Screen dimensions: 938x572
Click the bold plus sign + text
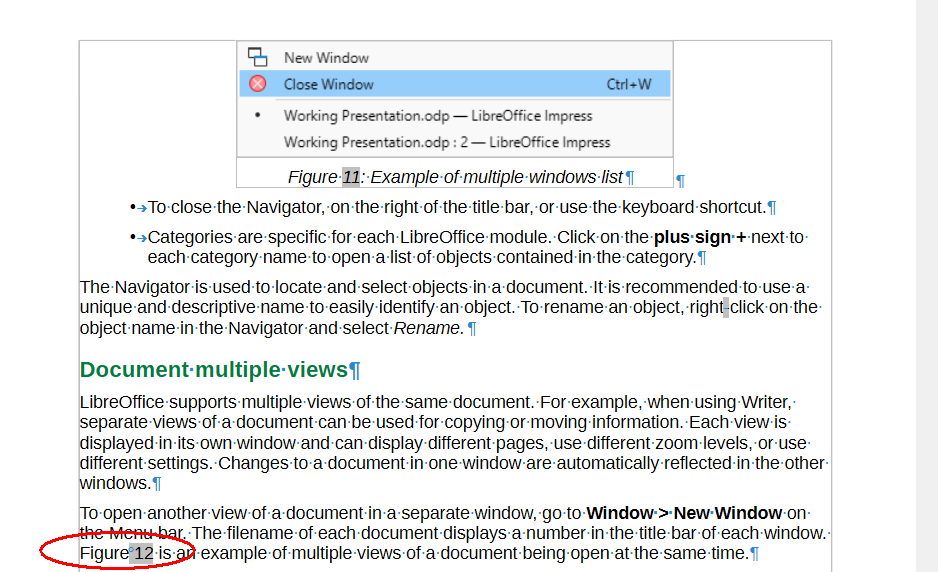(x=700, y=237)
